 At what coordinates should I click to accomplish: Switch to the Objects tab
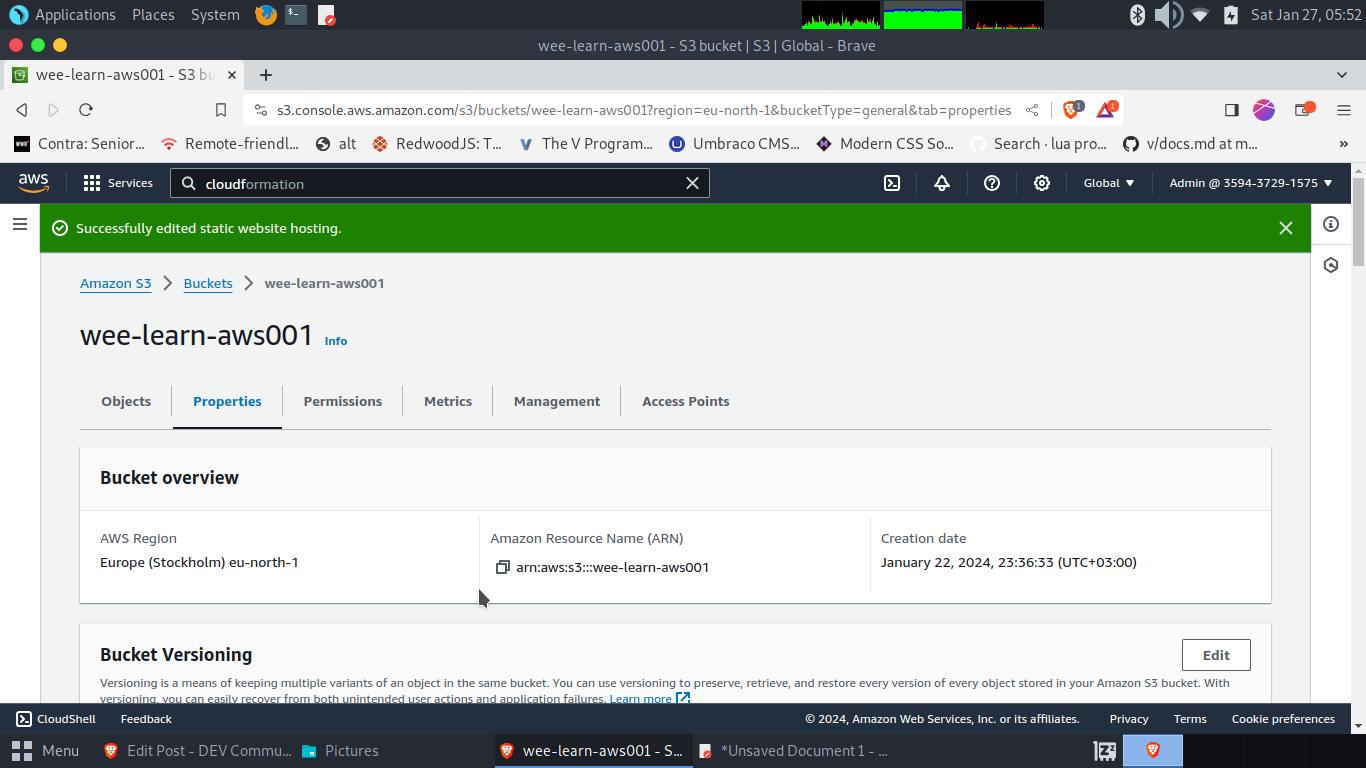[126, 401]
